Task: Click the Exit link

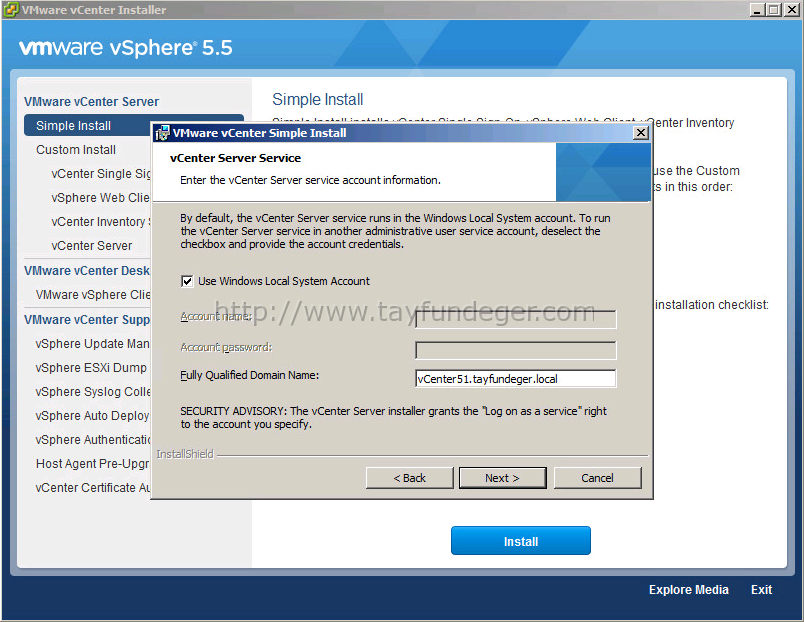Action: point(761,590)
